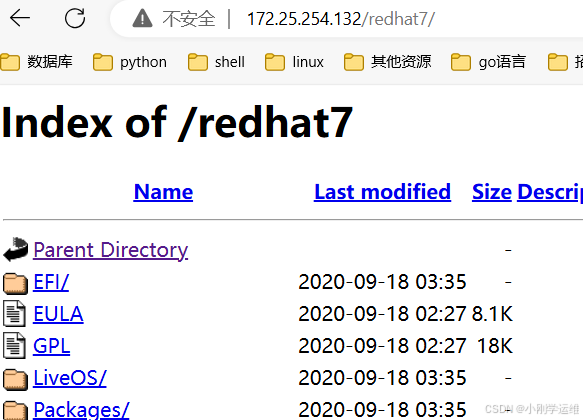Sort listing by the Name column link
The width and height of the screenshot is (583, 420).
click(x=163, y=192)
